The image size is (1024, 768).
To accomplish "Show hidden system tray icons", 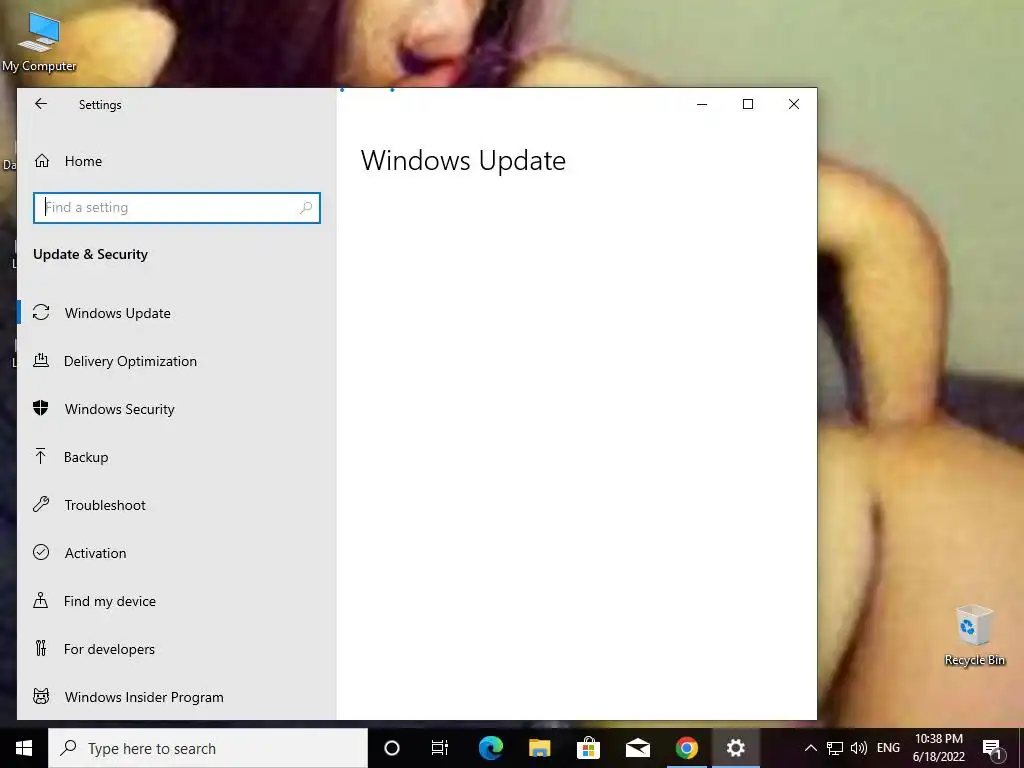I will (x=810, y=748).
